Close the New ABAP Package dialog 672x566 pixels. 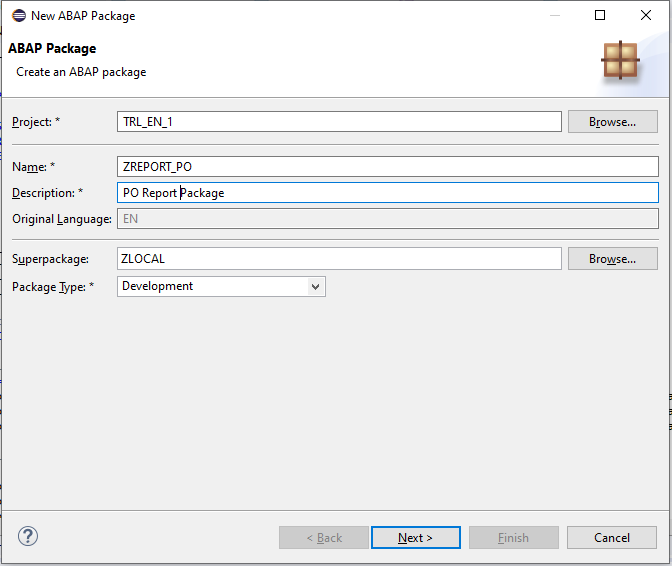(646, 15)
